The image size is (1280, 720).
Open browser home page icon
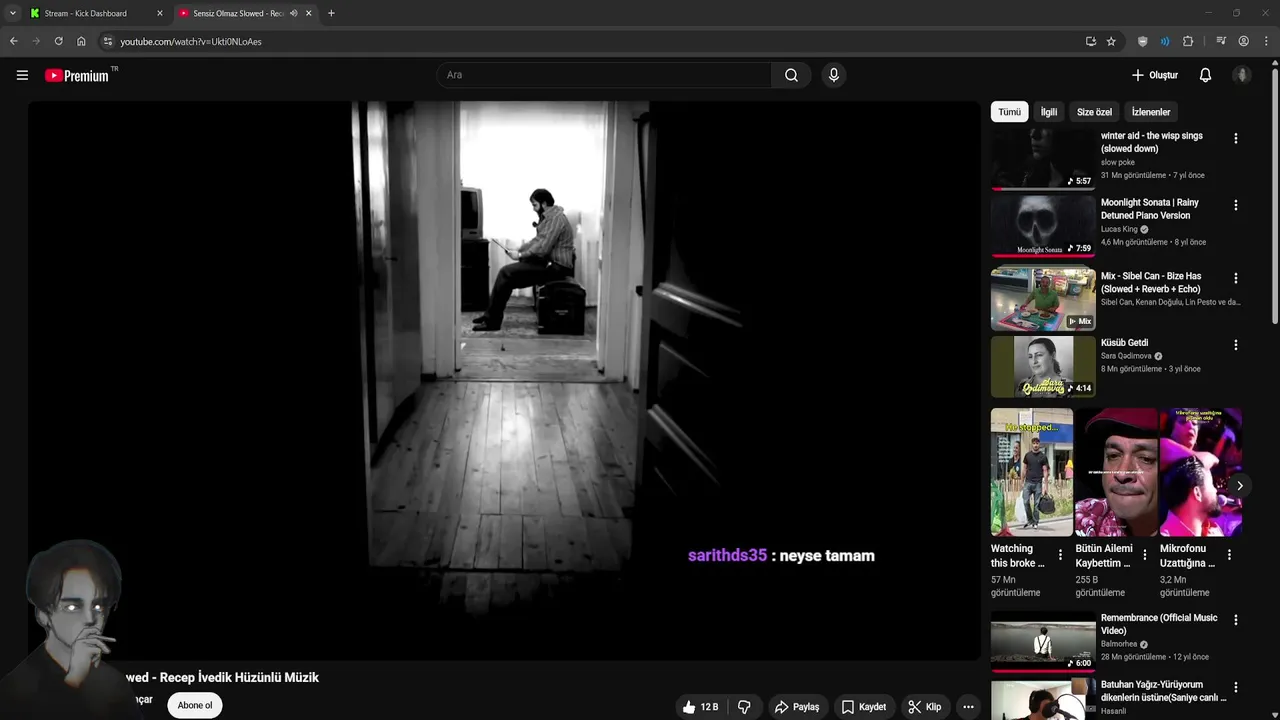tap(81, 41)
